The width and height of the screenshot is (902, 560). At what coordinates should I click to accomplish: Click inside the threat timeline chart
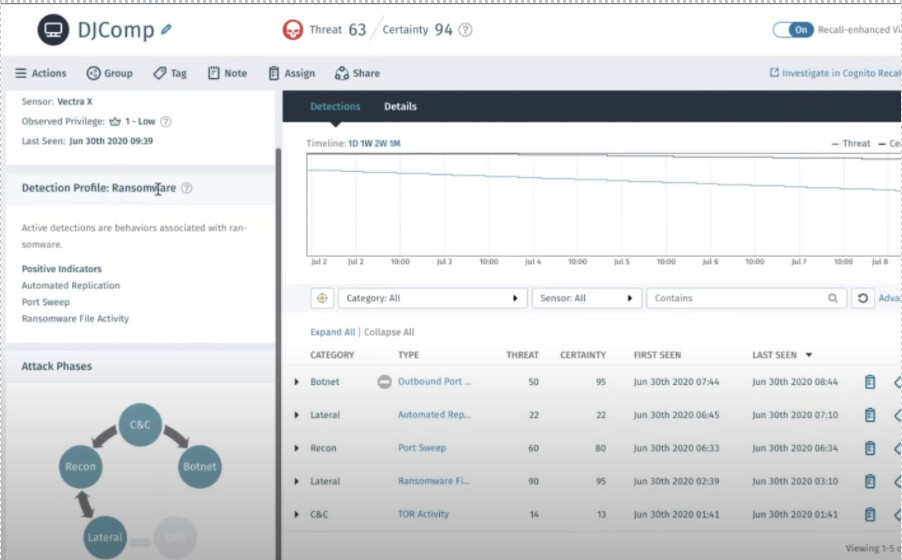click(x=603, y=204)
